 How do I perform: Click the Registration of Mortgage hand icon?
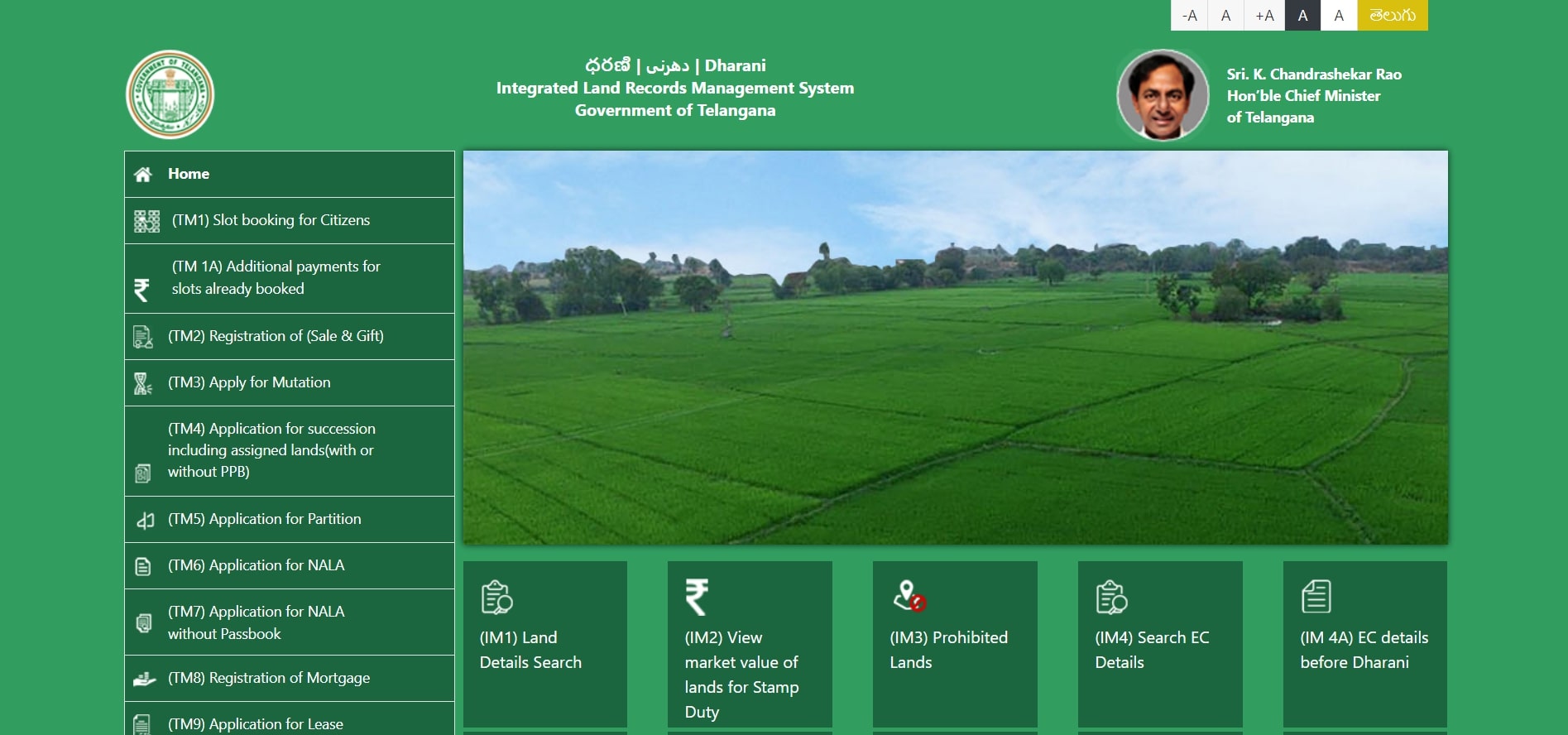(x=145, y=679)
